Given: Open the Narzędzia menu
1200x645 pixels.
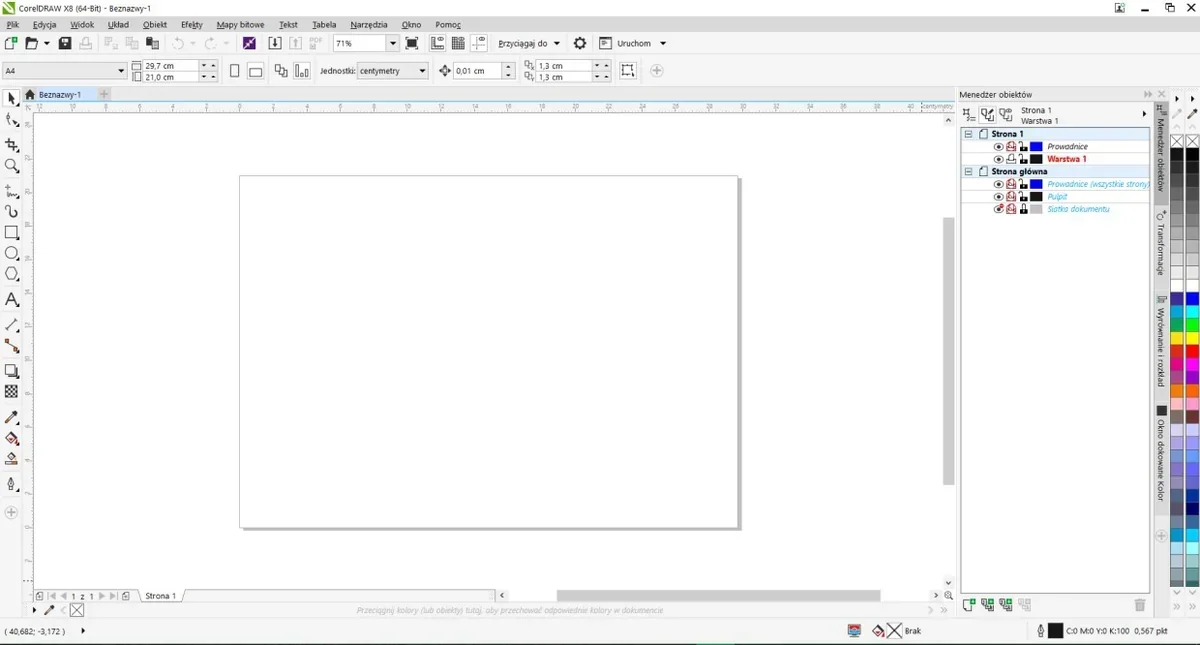Looking at the screenshot, I should tap(369, 24).
